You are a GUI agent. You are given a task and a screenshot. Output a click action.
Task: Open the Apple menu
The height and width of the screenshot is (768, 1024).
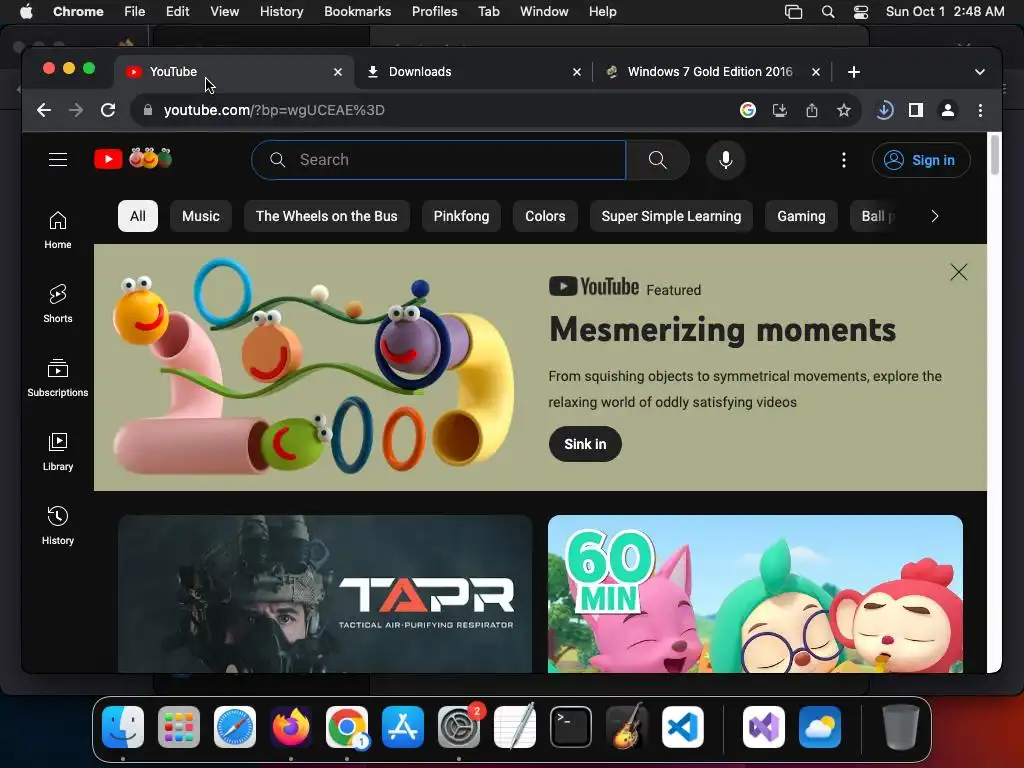(x=26, y=12)
